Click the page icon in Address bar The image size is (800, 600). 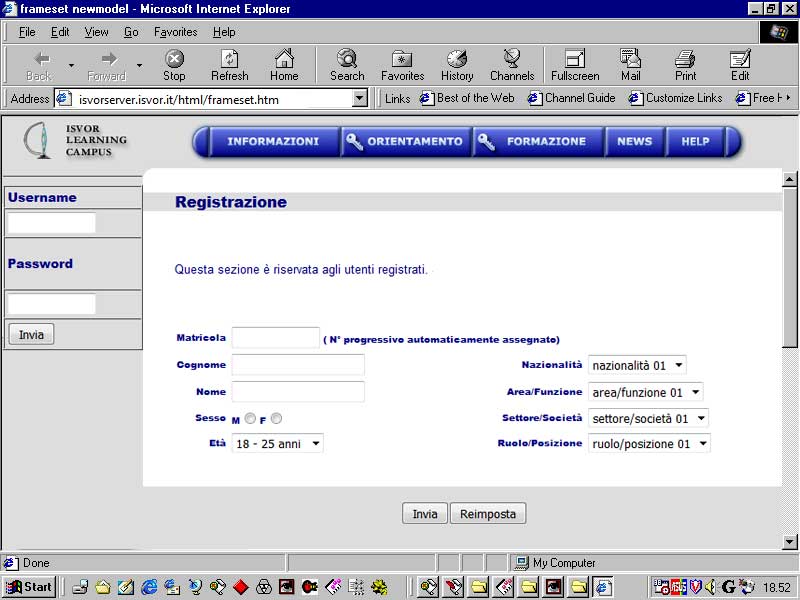pos(63,98)
